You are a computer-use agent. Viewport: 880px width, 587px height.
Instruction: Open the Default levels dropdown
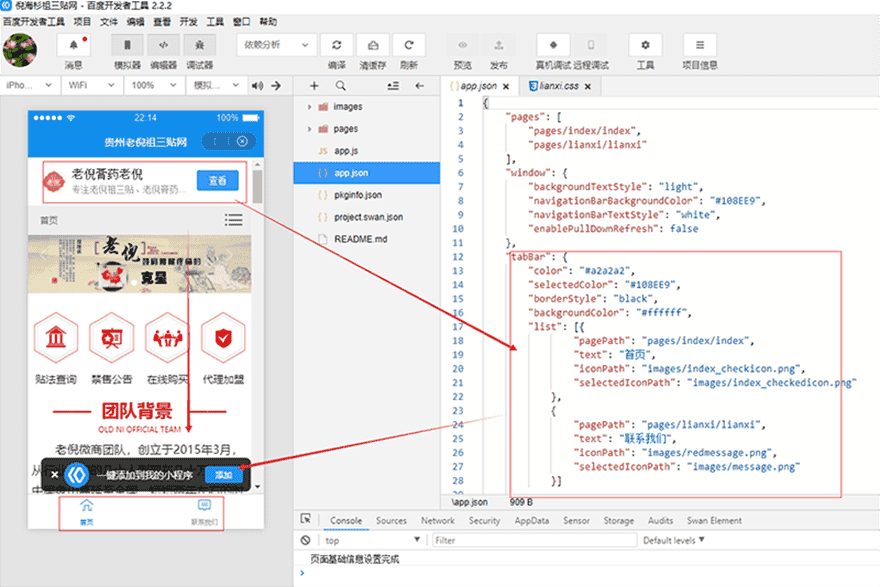pos(673,540)
